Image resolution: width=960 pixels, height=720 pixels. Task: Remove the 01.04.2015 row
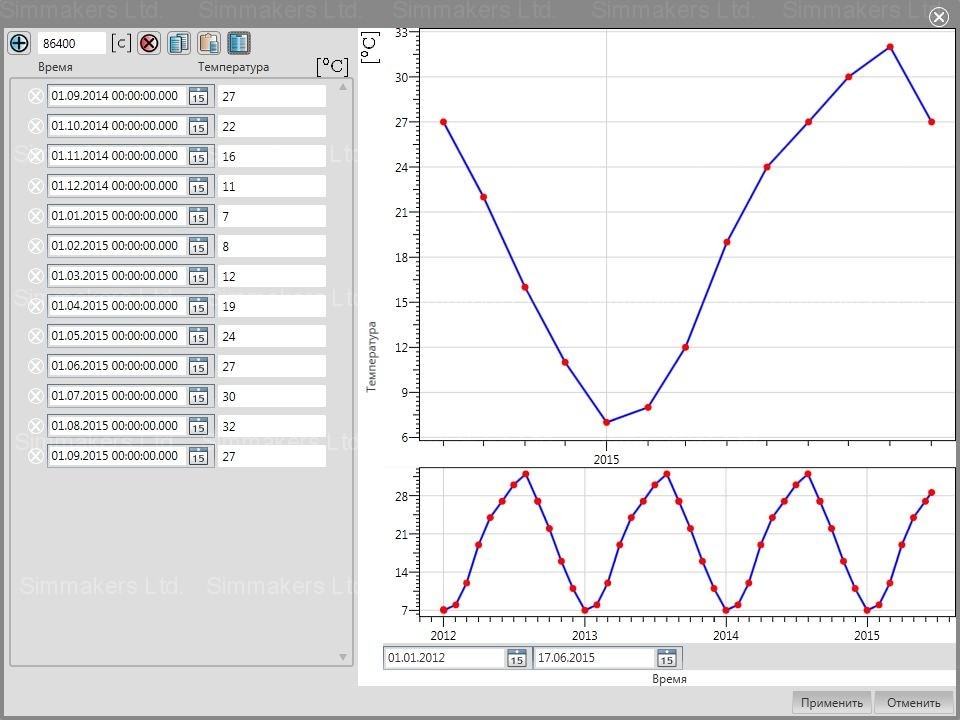coord(36,306)
